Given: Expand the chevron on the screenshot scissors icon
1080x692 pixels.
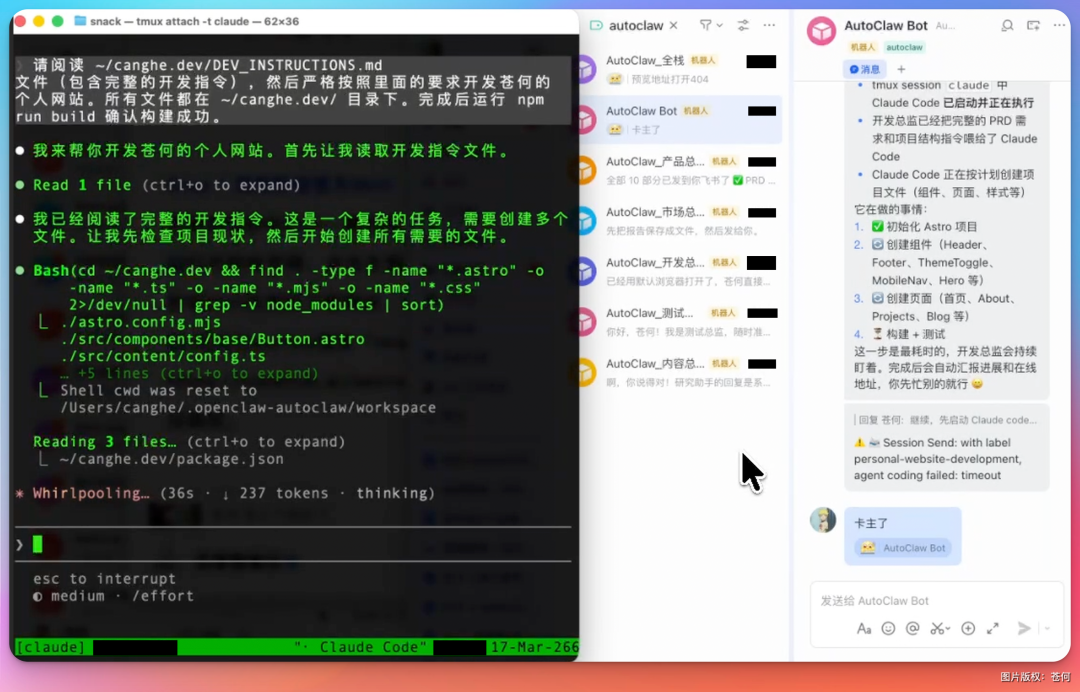Looking at the screenshot, I should point(950,627).
